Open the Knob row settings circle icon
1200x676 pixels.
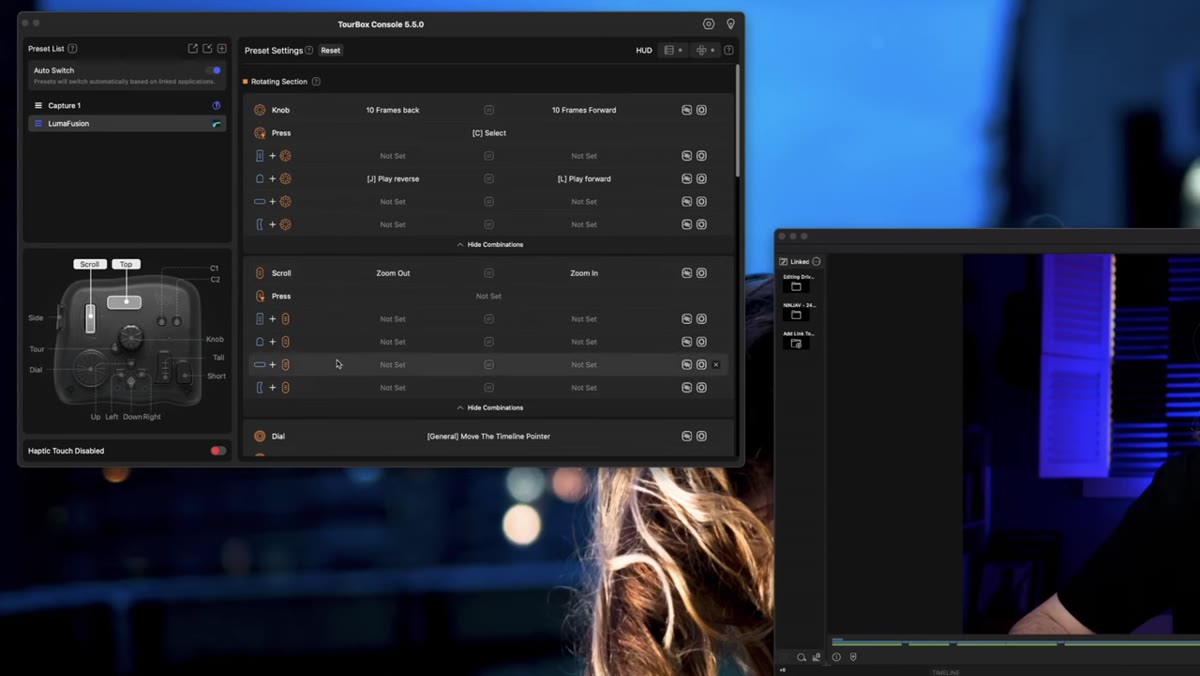[x=702, y=110]
